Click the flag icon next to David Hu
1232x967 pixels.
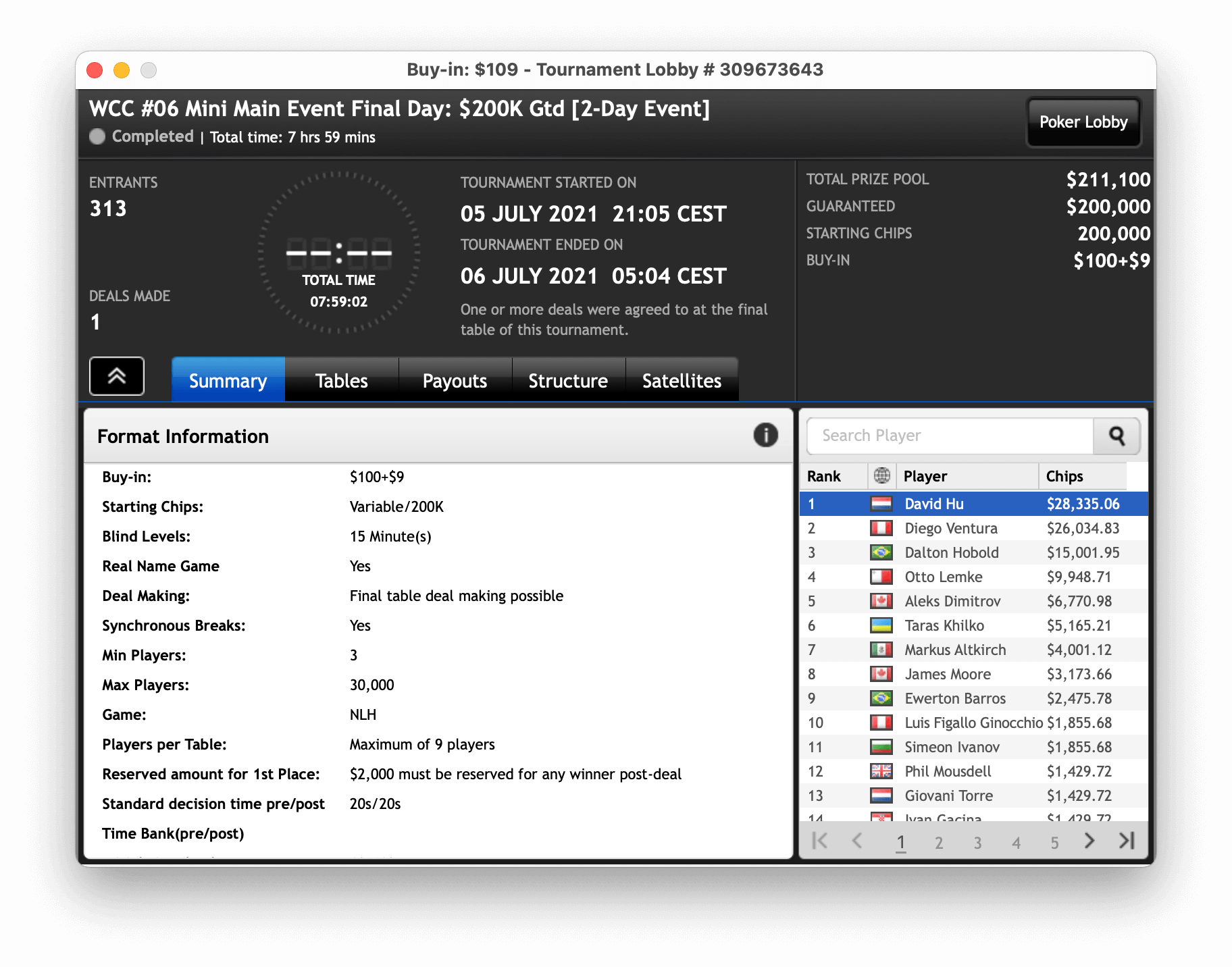[881, 504]
